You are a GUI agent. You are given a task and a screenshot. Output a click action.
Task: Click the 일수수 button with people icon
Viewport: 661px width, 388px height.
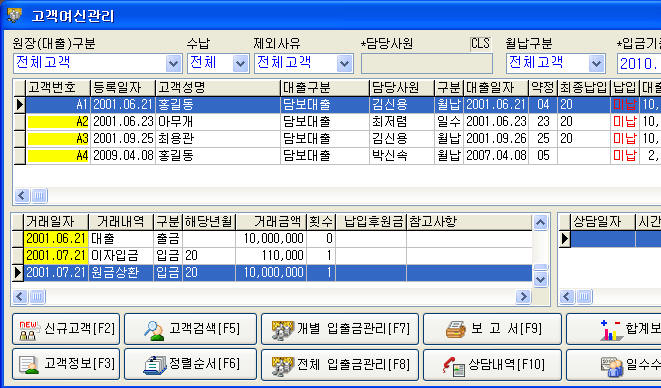(x=614, y=364)
